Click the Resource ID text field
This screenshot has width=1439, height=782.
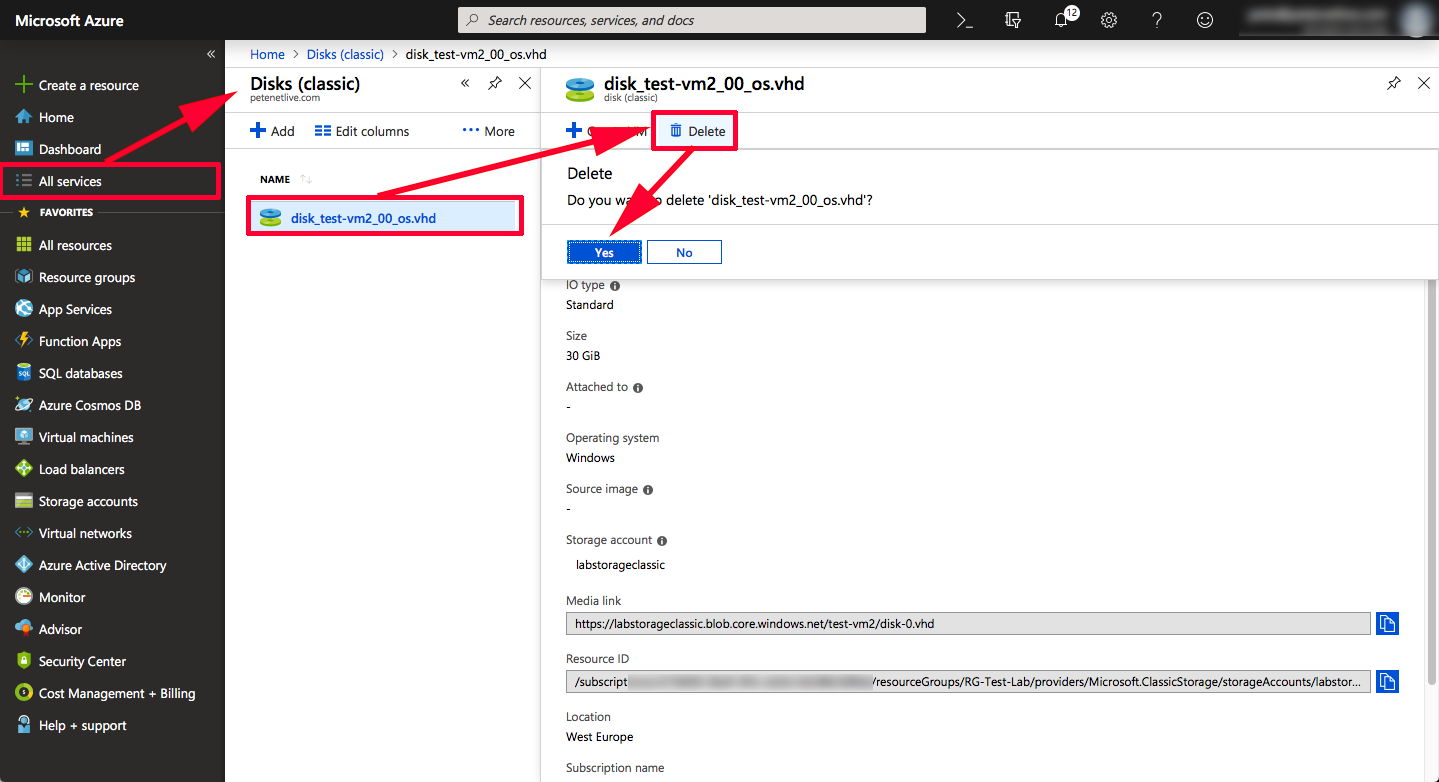(x=968, y=682)
